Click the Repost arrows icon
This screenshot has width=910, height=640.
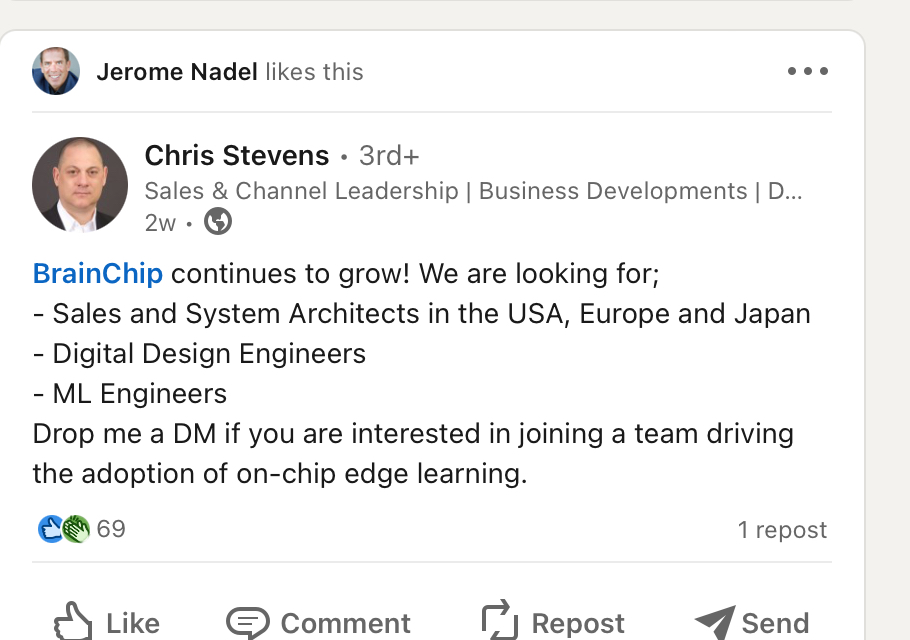click(500, 620)
